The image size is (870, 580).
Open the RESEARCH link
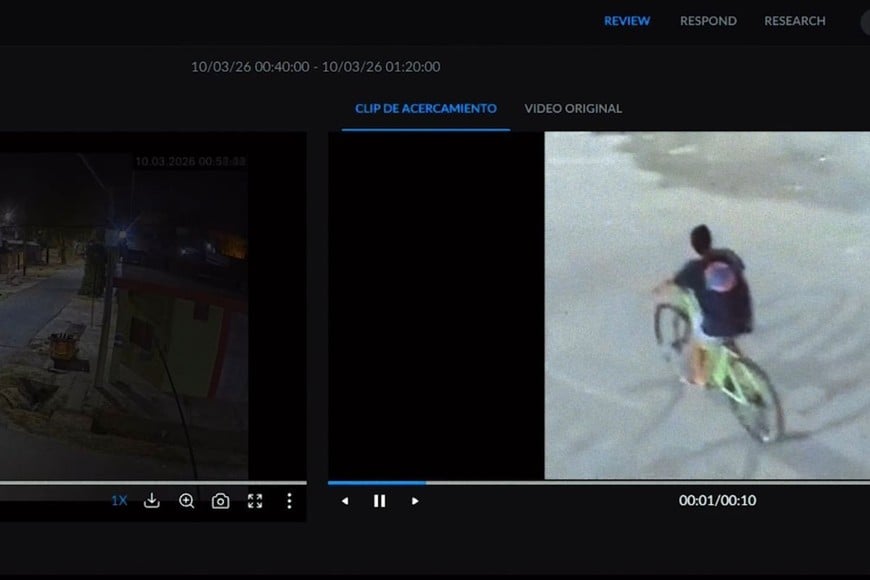click(793, 21)
